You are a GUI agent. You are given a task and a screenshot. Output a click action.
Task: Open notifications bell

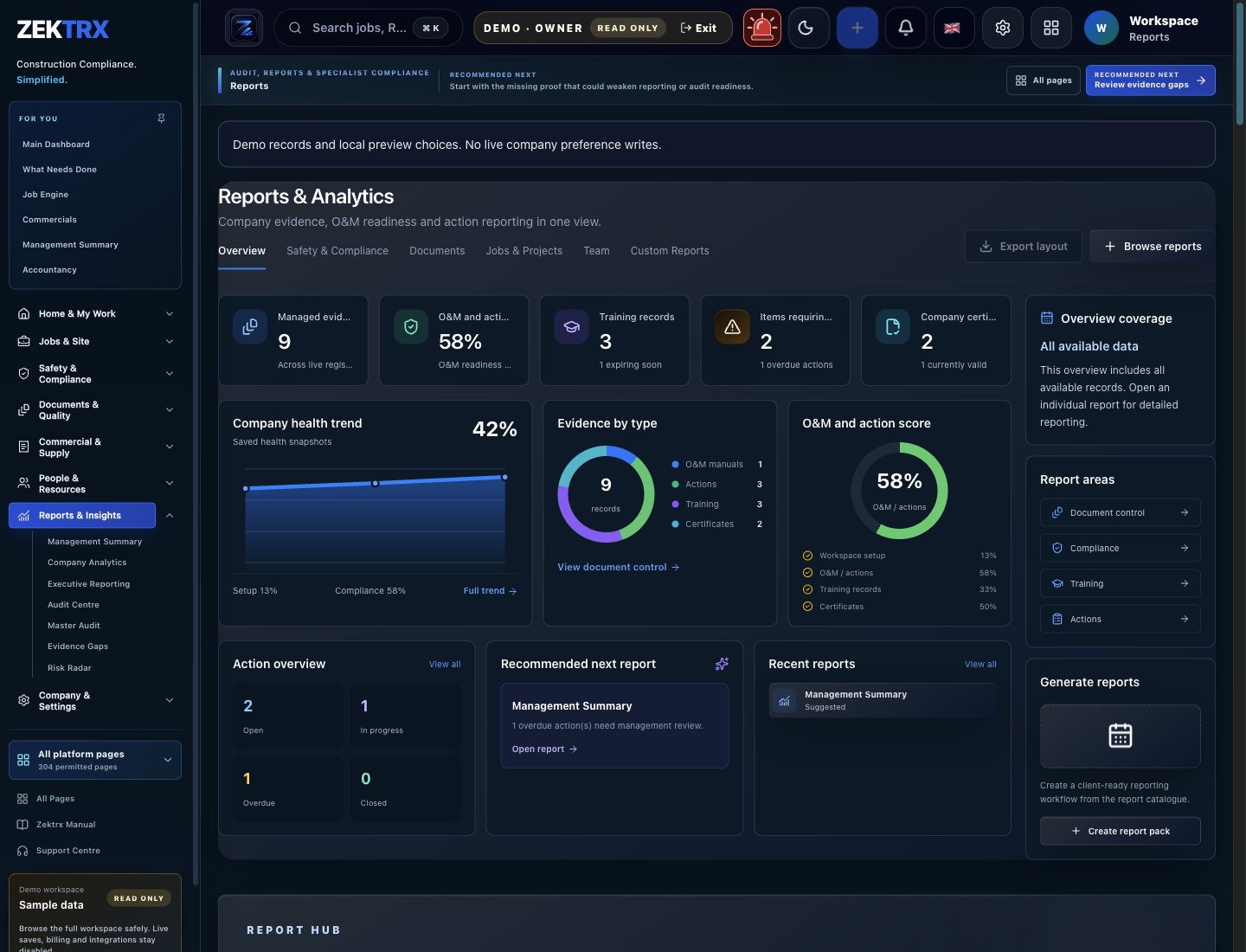[906, 28]
